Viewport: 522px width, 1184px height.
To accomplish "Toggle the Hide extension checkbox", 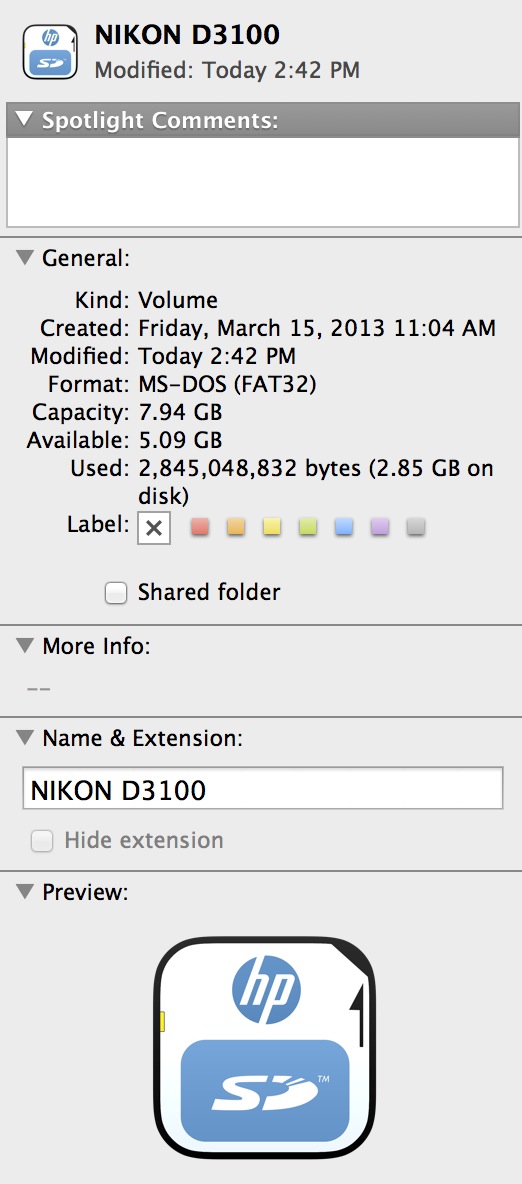I will tap(42, 841).
